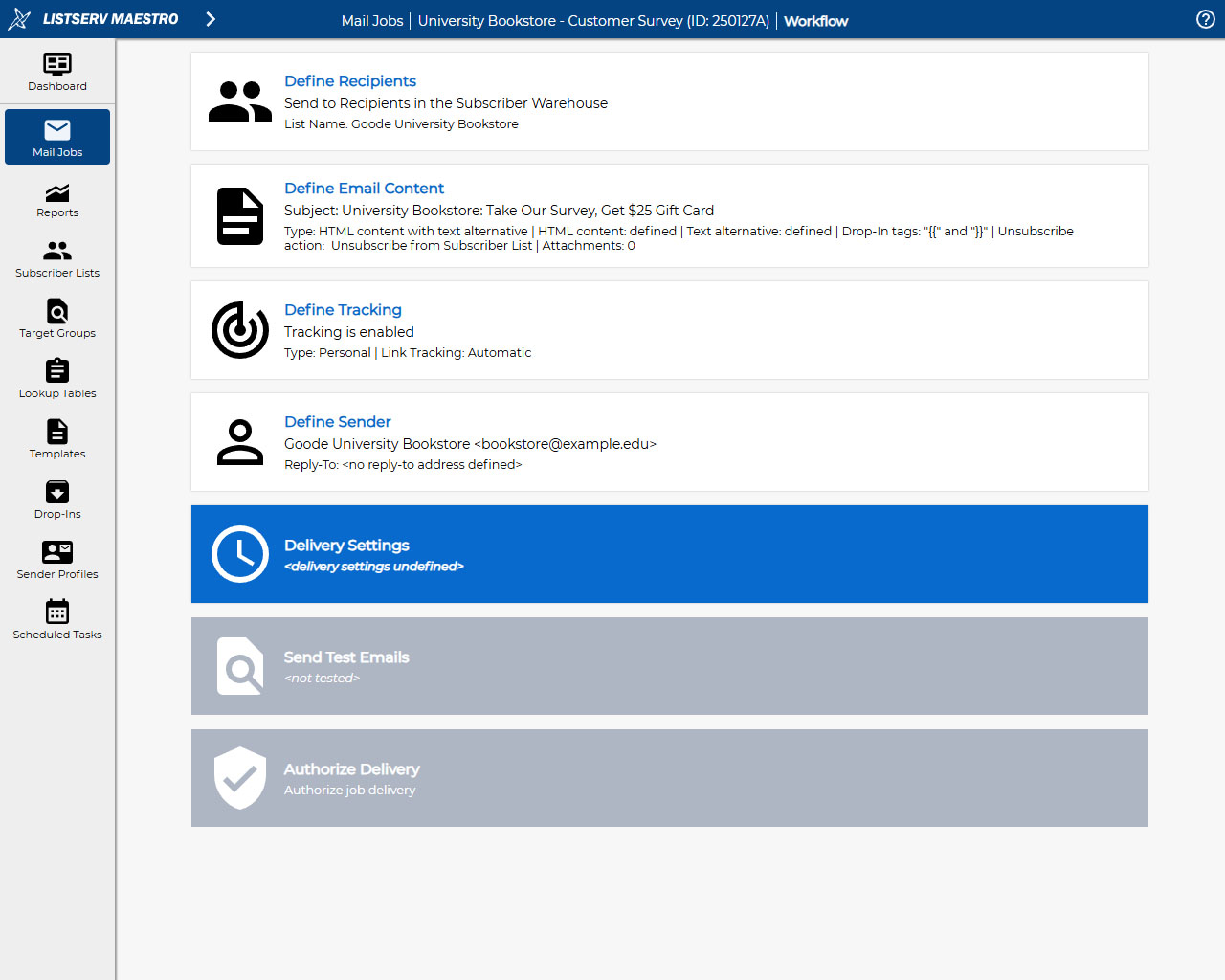
Task: Open the Define Tracking link
Action: pos(343,310)
